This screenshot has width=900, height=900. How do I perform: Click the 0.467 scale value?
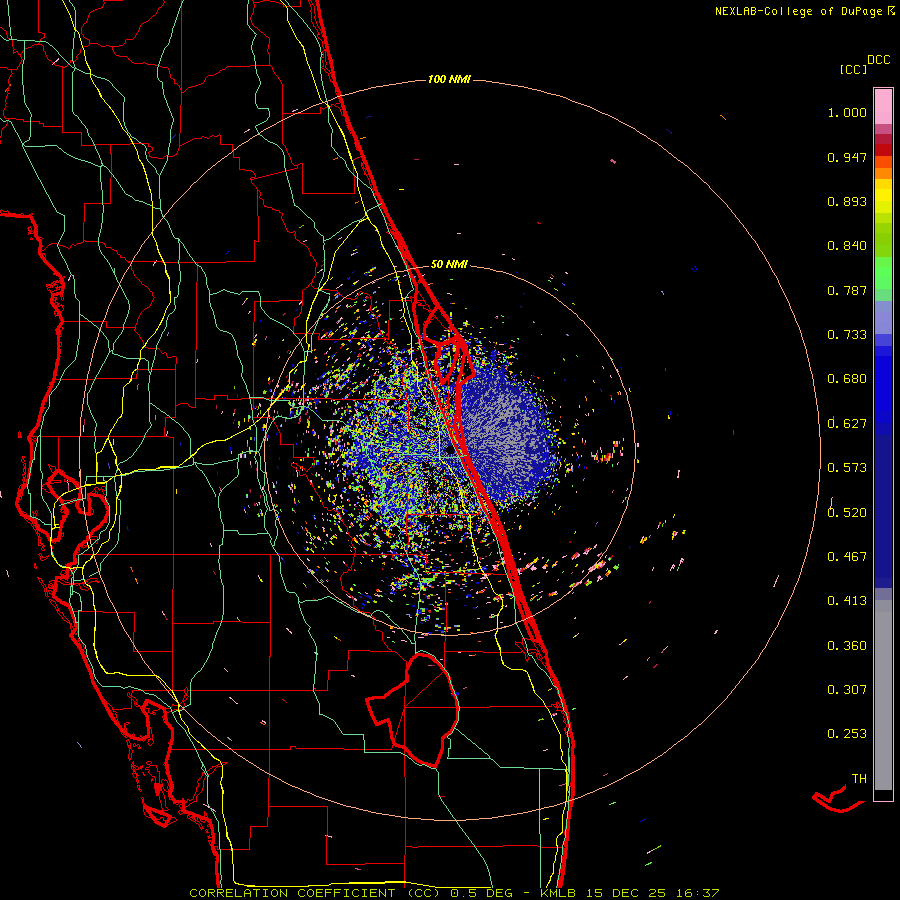point(847,557)
